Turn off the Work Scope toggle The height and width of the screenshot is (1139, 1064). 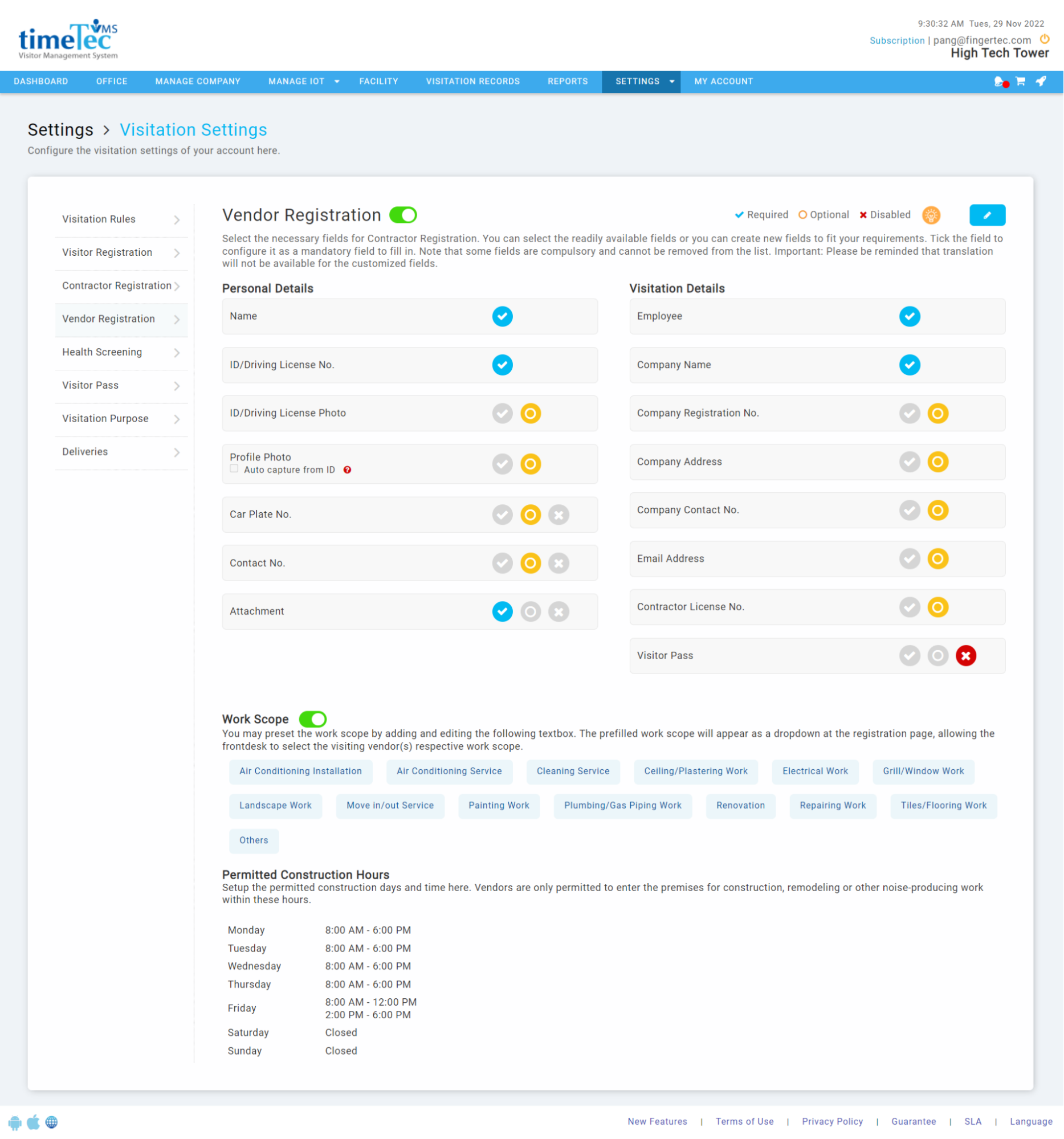point(312,718)
